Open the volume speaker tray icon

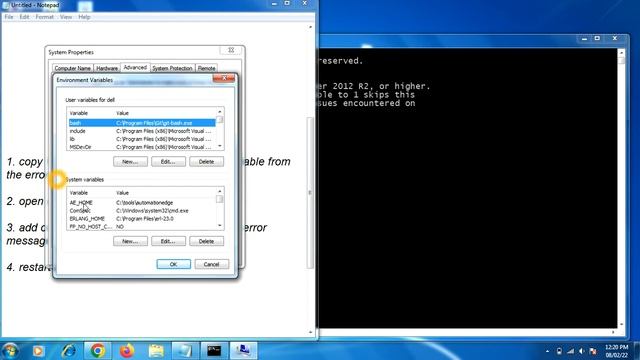coord(582,351)
